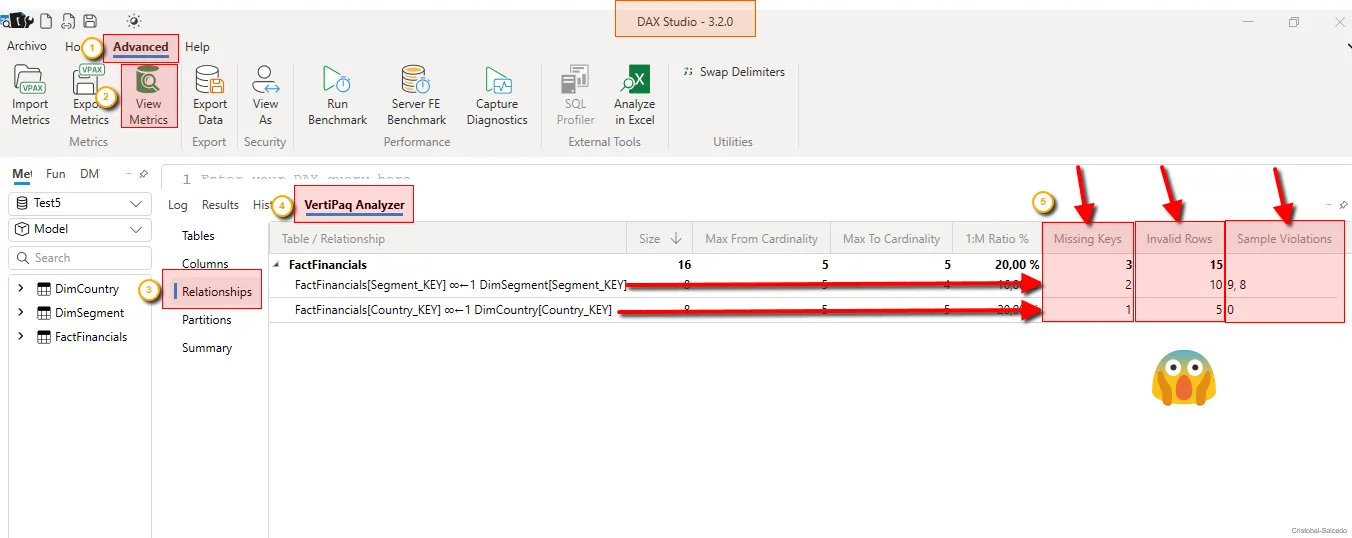Open the Summary section
The image size is (1352, 538).
click(207, 348)
